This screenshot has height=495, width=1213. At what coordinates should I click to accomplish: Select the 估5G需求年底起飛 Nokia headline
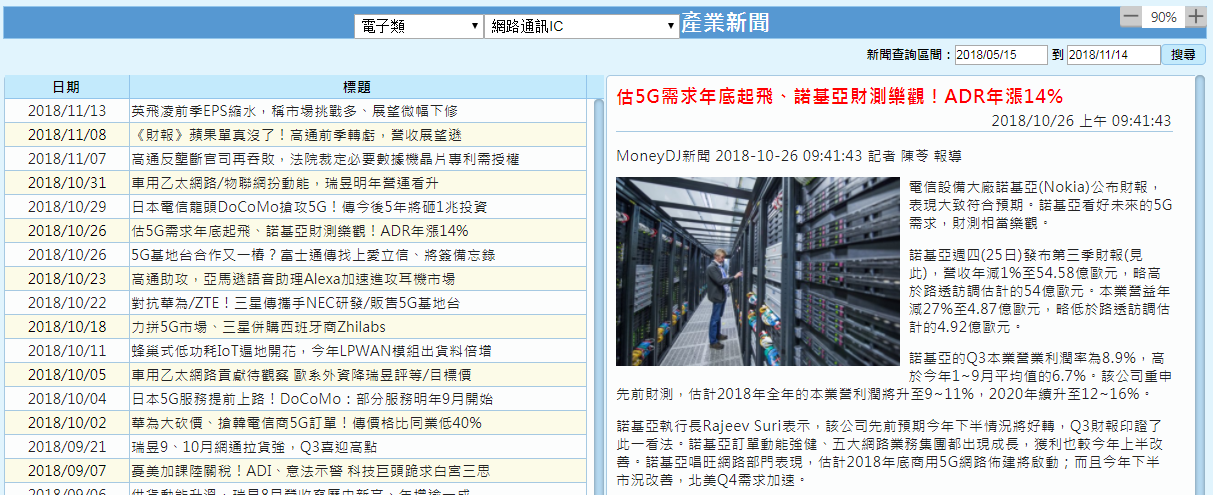(x=300, y=231)
